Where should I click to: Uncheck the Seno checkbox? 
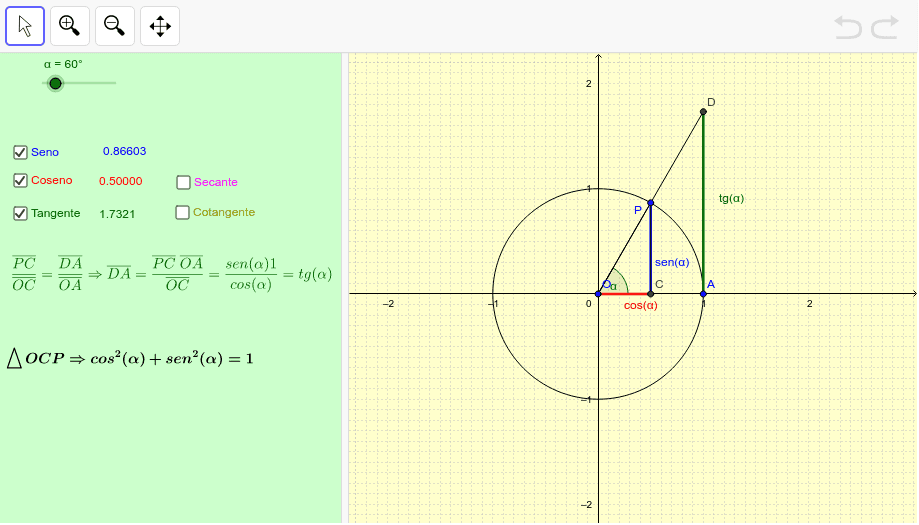click(x=20, y=152)
